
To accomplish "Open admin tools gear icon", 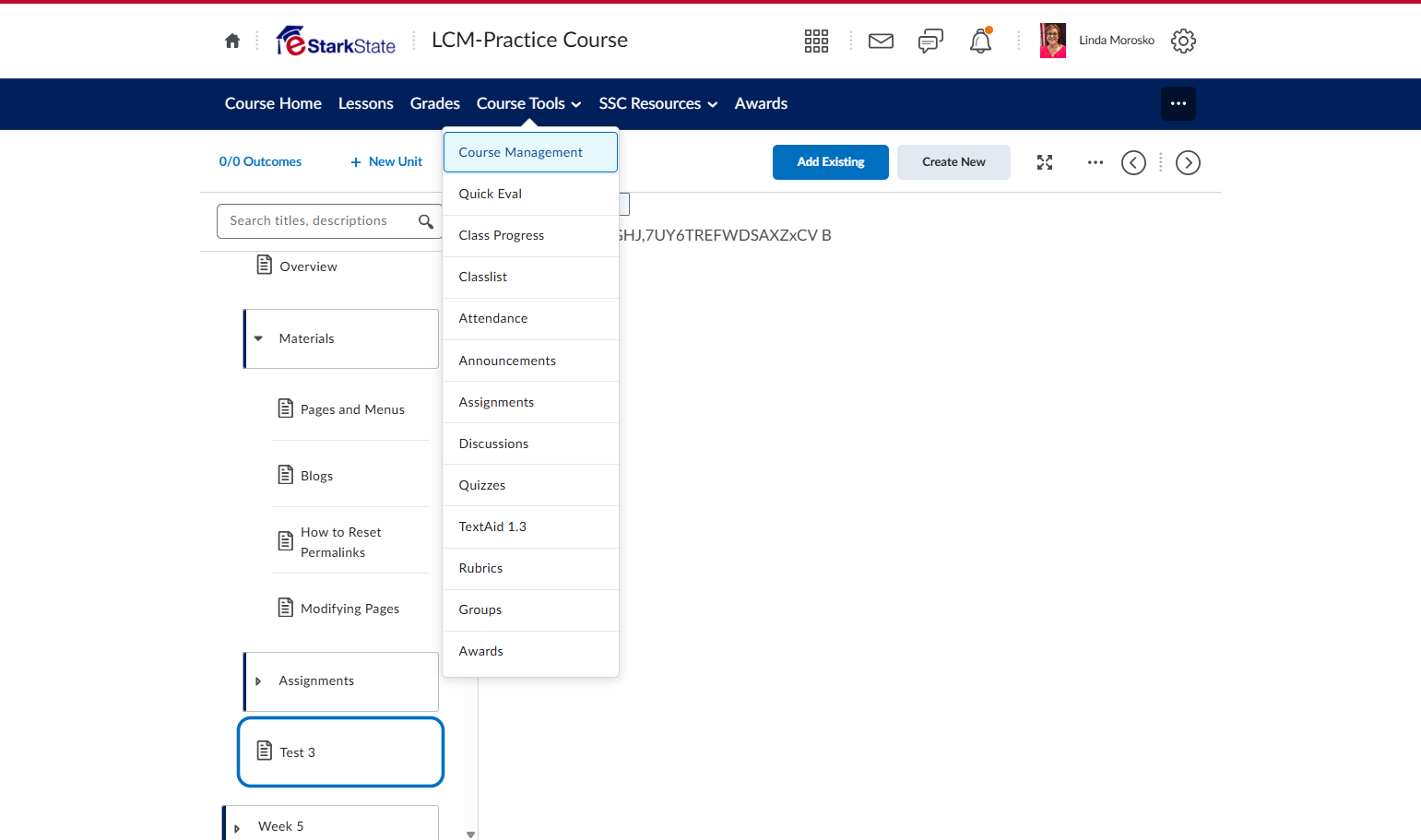I will [1183, 41].
